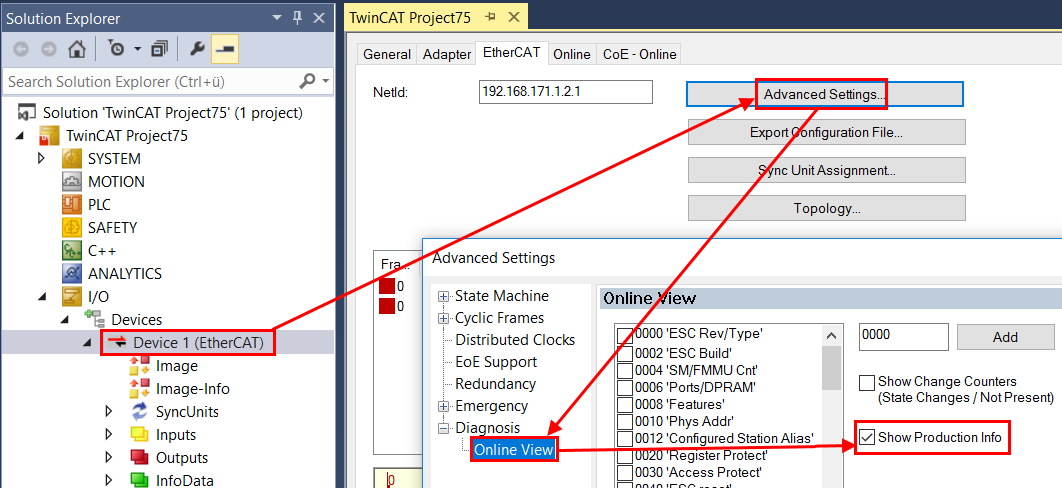Go to Solution Explorer home view

point(77,49)
